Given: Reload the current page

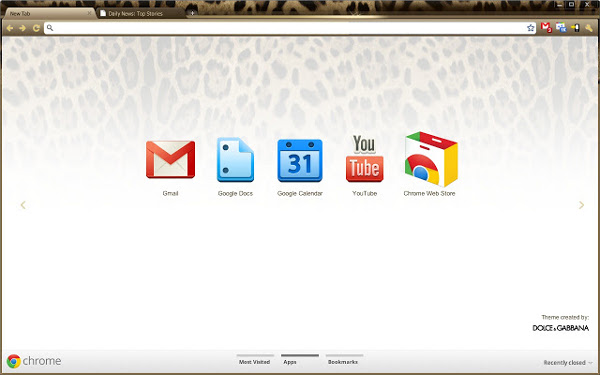Looking at the screenshot, I should click(x=36, y=28).
